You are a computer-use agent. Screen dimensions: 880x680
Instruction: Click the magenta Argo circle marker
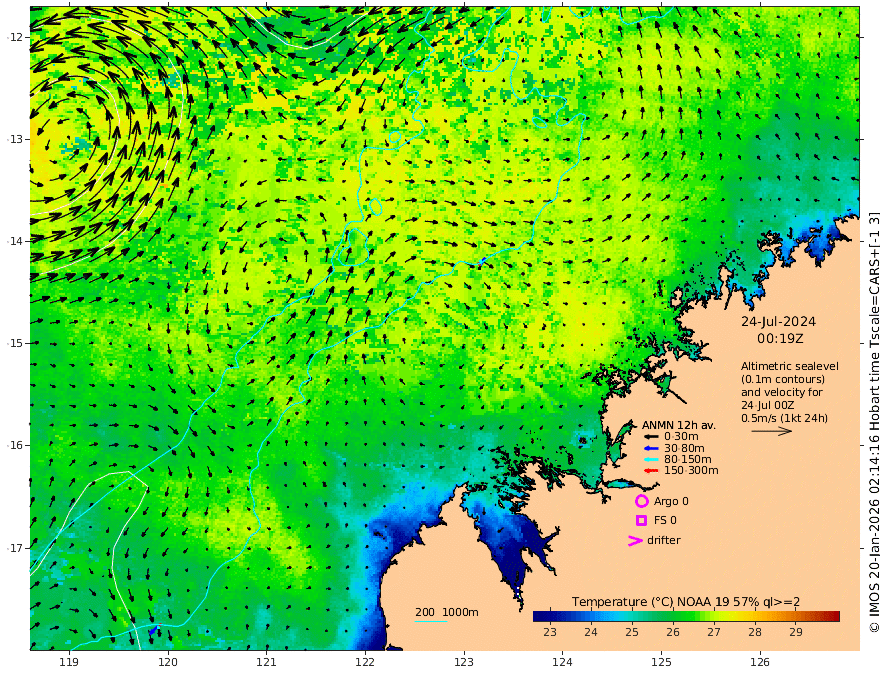point(641,501)
